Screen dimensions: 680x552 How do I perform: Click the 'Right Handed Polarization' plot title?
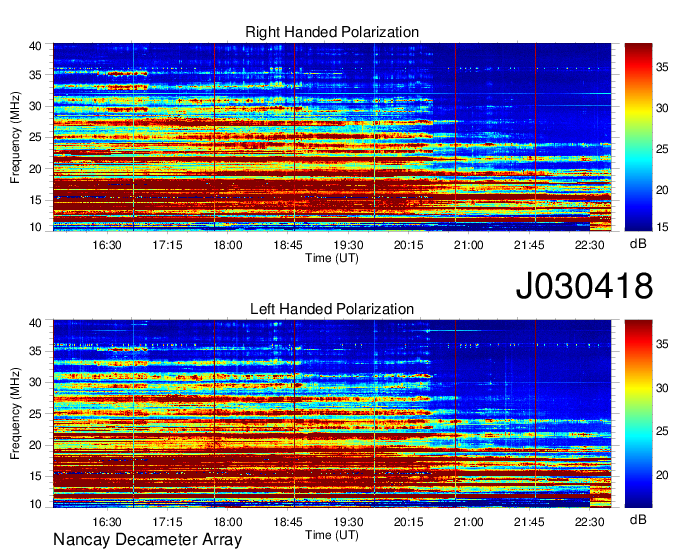tap(332, 32)
